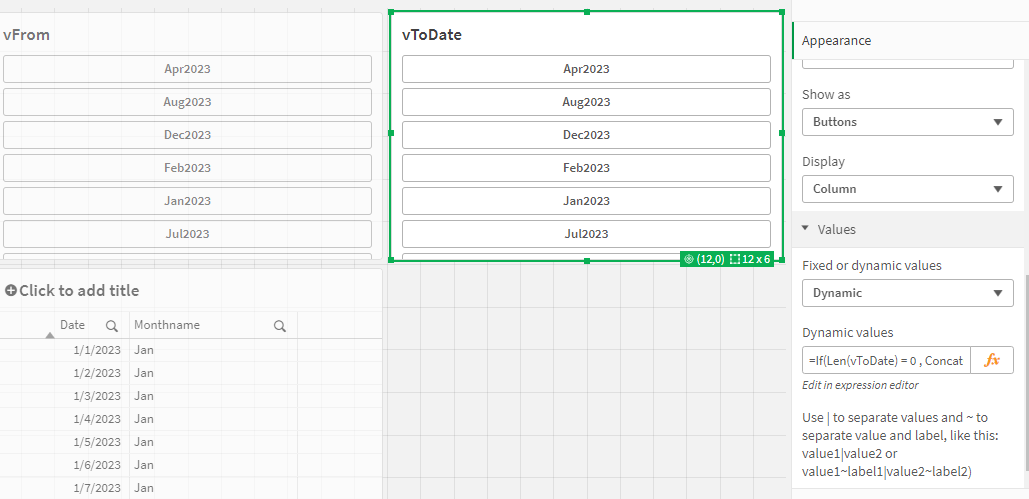1029x499 pixels.
Task: Click the 1/1/2023 date cell
Action: click(96, 350)
